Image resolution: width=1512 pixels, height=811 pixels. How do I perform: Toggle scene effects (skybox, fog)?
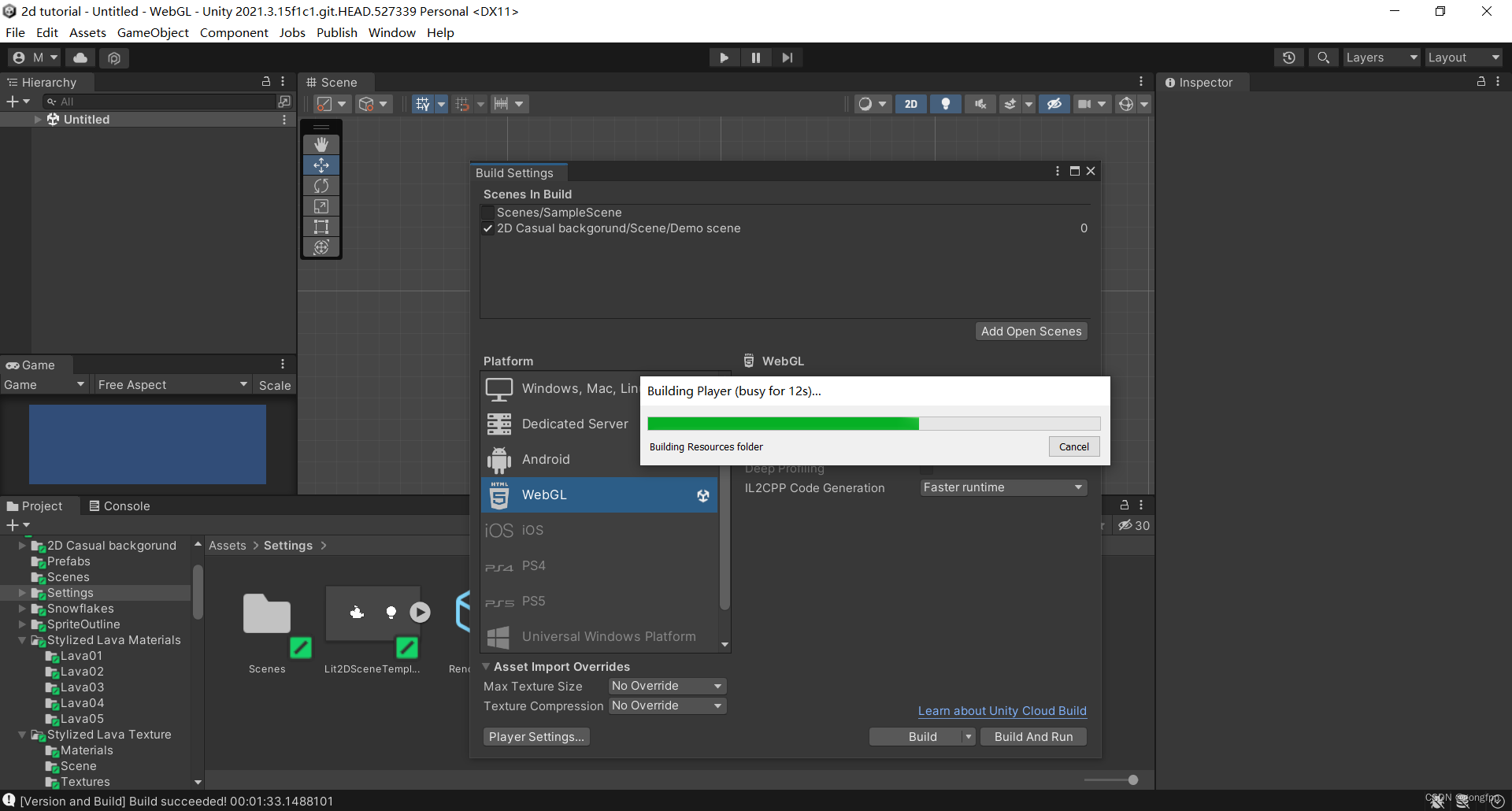[x=1010, y=104]
